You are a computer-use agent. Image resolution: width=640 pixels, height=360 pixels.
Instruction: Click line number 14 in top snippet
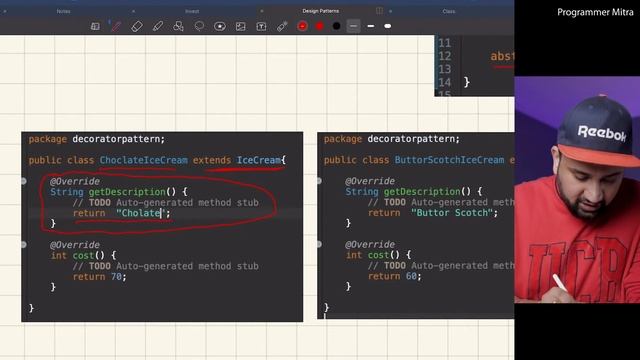[444, 82]
